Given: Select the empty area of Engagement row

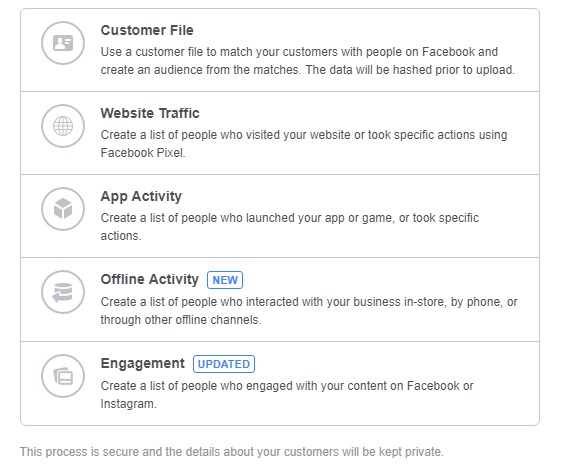Looking at the screenshot, I should [396, 363].
